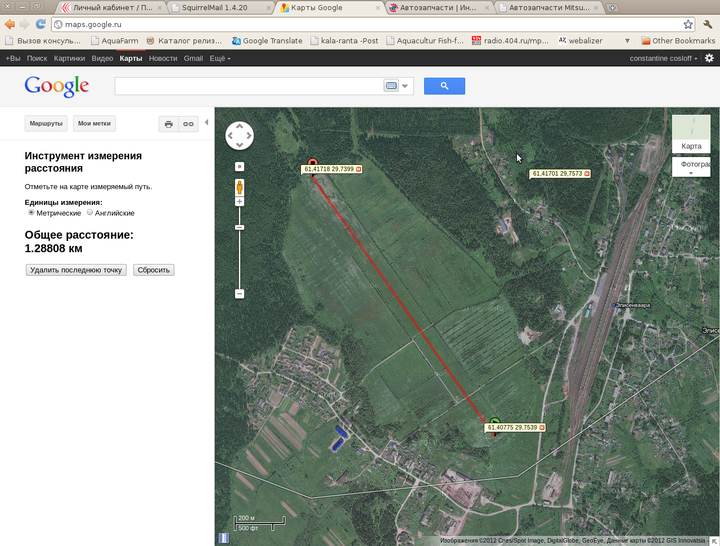This screenshot has width=720, height=546.
Task: Click the print icon in the left panel
Action: click(168, 124)
